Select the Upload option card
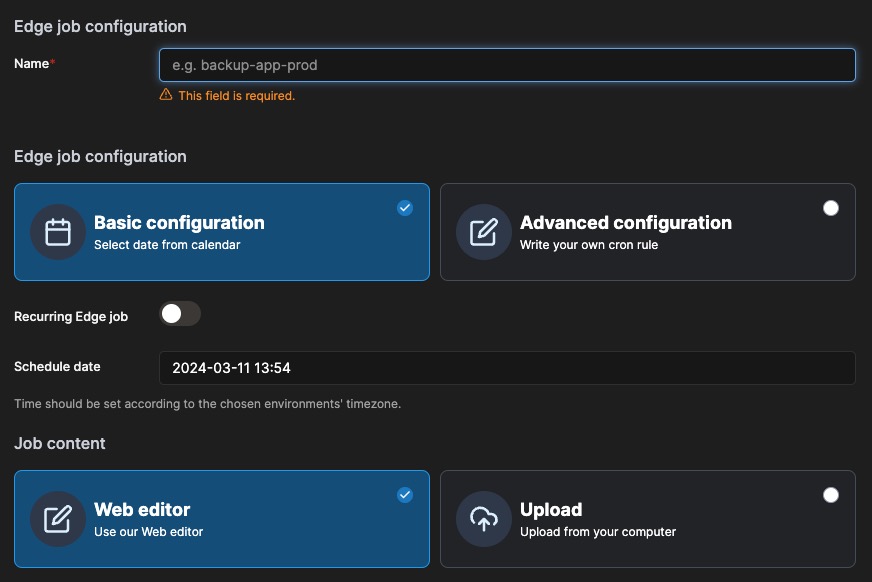This screenshot has width=872, height=582. coord(647,519)
